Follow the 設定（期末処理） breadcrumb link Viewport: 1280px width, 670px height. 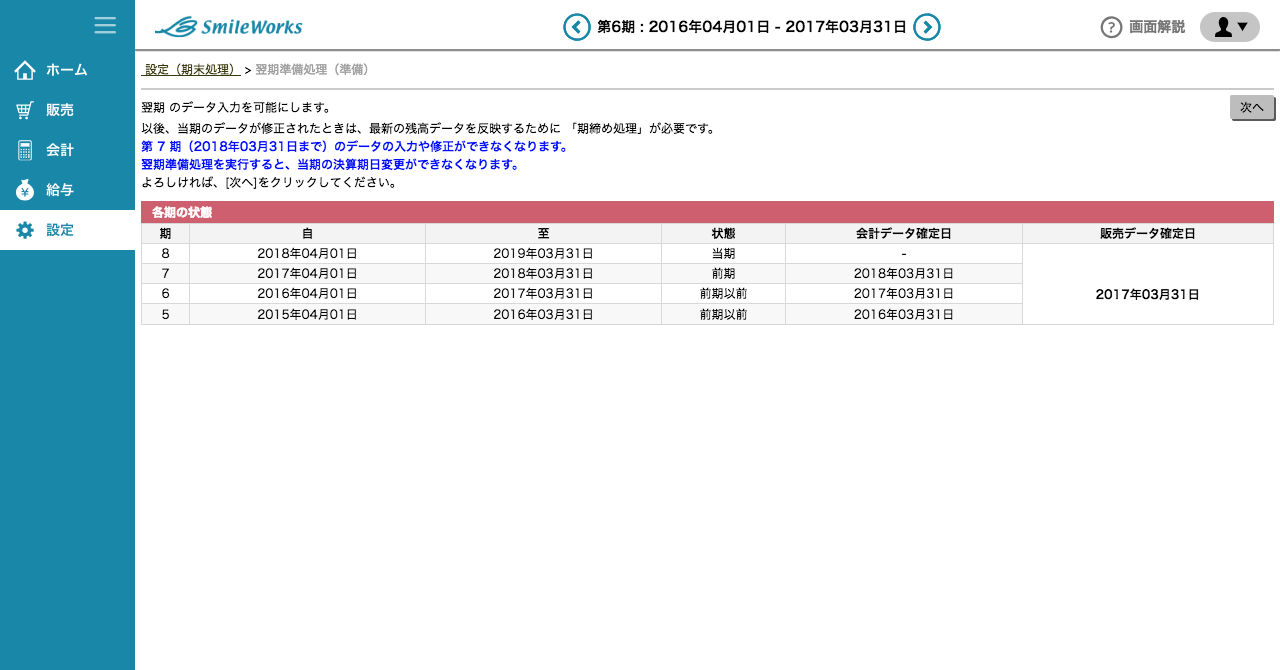point(191,70)
